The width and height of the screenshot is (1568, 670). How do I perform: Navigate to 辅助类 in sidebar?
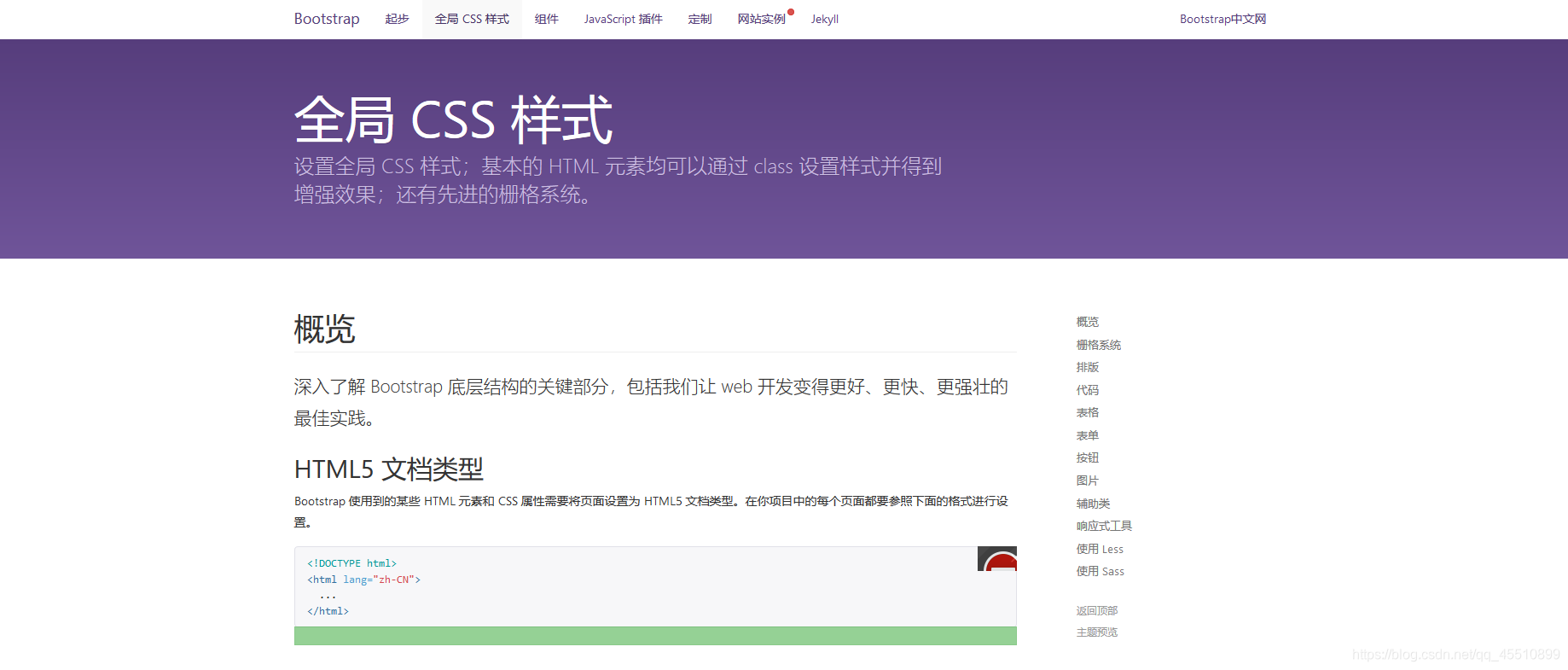1093,504
